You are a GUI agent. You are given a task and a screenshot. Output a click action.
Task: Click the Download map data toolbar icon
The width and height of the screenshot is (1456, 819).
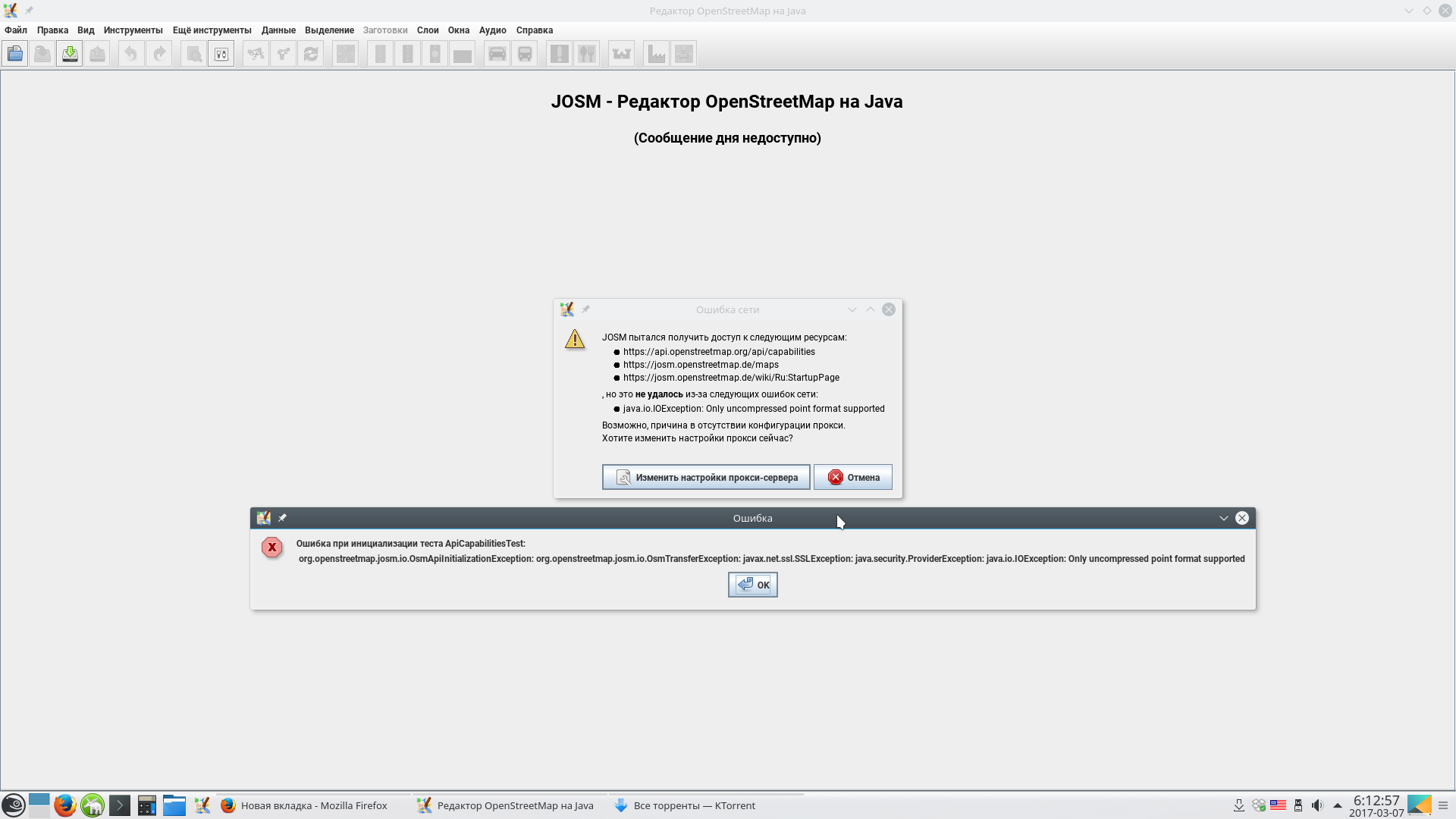pyautogui.click(x=70, y=54)
